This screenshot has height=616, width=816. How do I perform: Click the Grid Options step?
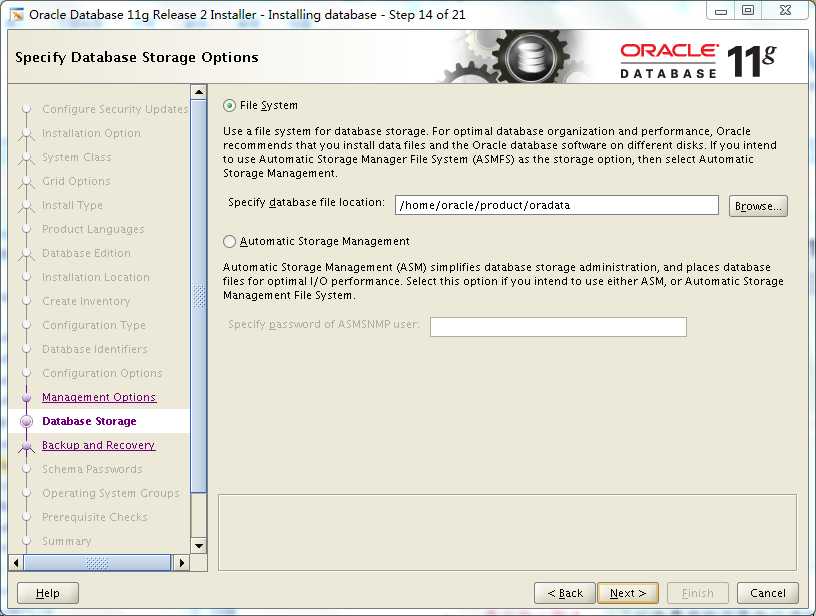point(76,181)
